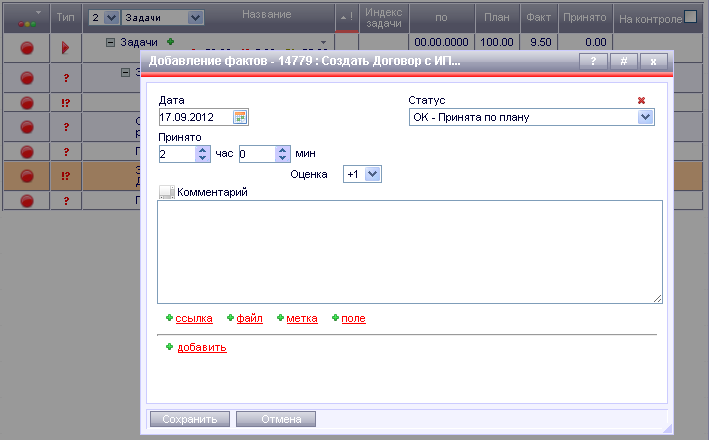Click the help question mark button in dialog title

pyautogui.click(x=594, y=61)
